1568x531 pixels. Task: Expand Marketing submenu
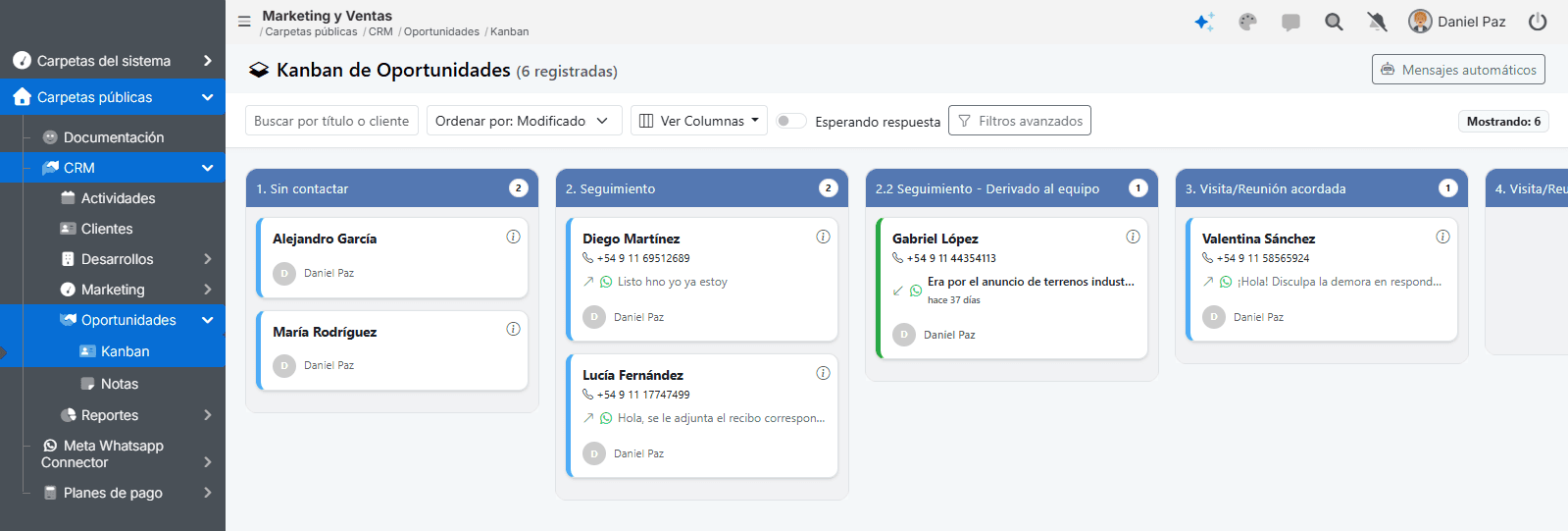tap(207, 290)
